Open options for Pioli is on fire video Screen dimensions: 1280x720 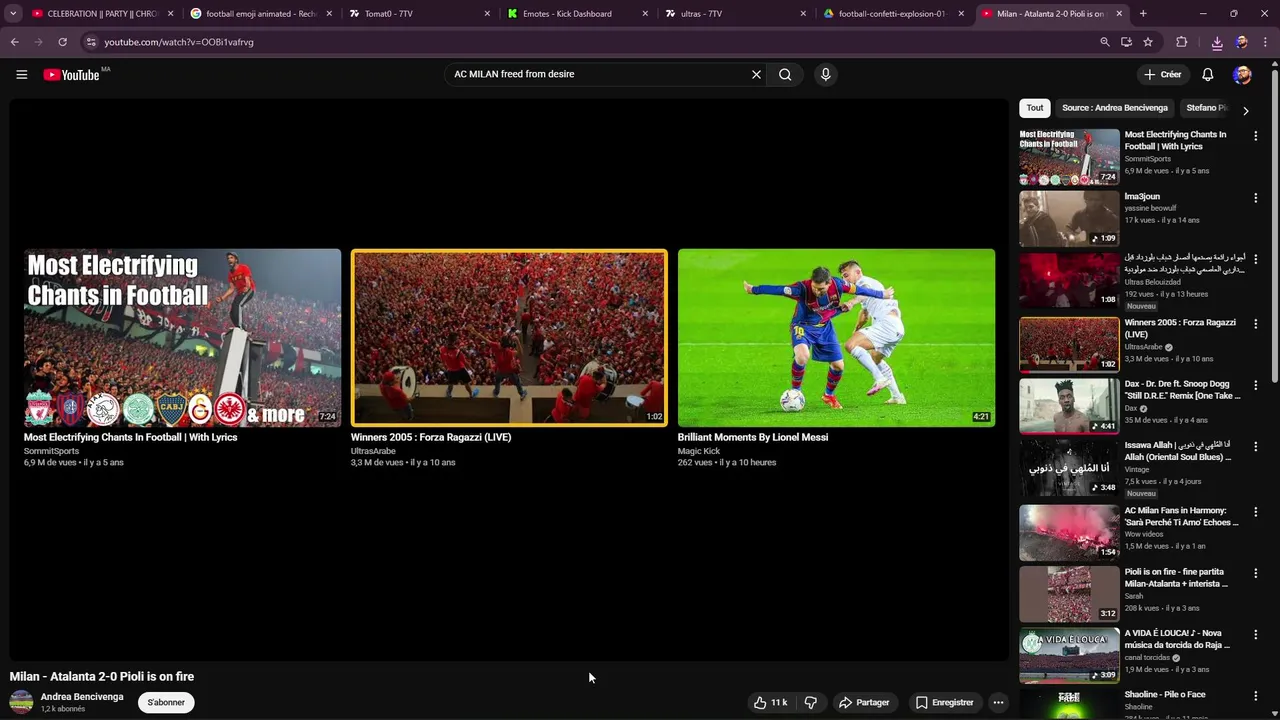coord(1255,573)
